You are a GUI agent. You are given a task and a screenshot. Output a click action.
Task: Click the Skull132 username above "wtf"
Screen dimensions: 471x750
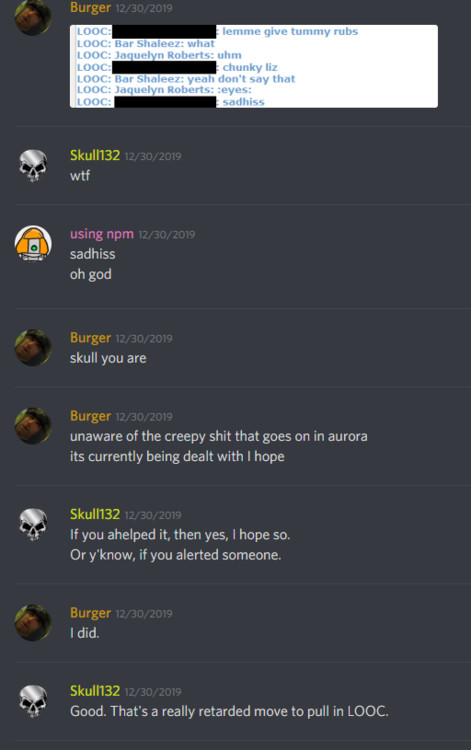pos(95,155)
